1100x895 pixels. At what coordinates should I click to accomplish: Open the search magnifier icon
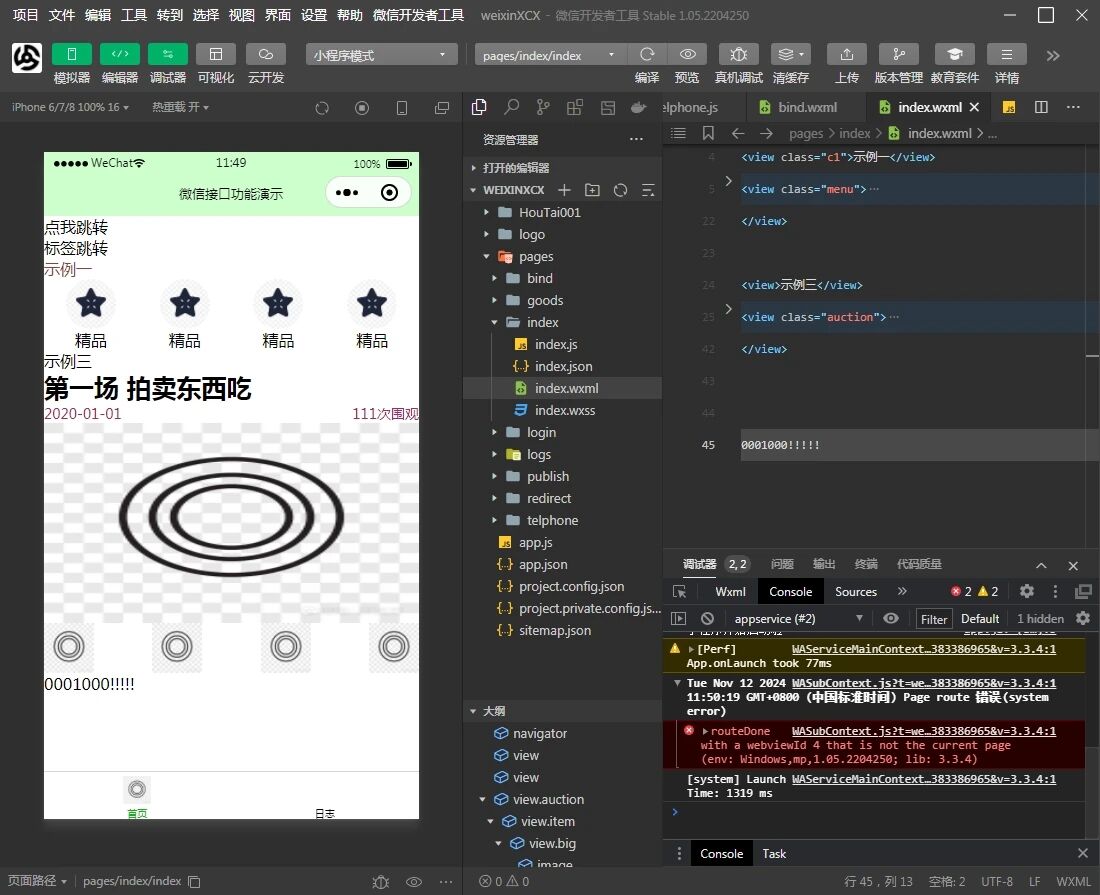click(x=511, y=107)
